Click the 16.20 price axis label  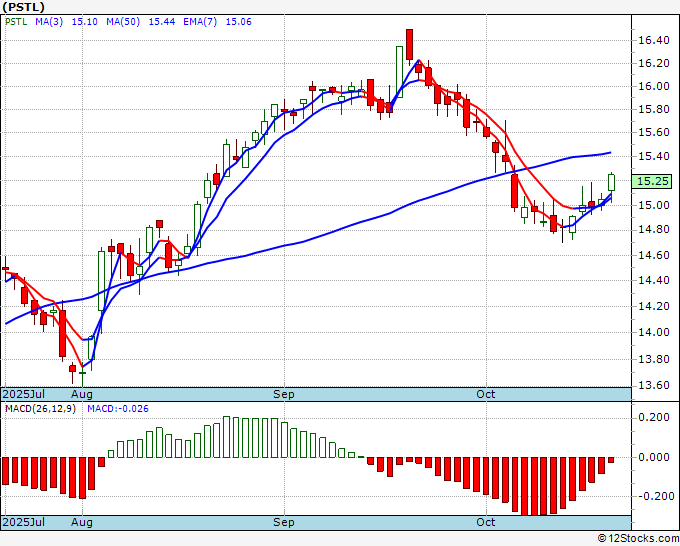(x=654, y=64)
